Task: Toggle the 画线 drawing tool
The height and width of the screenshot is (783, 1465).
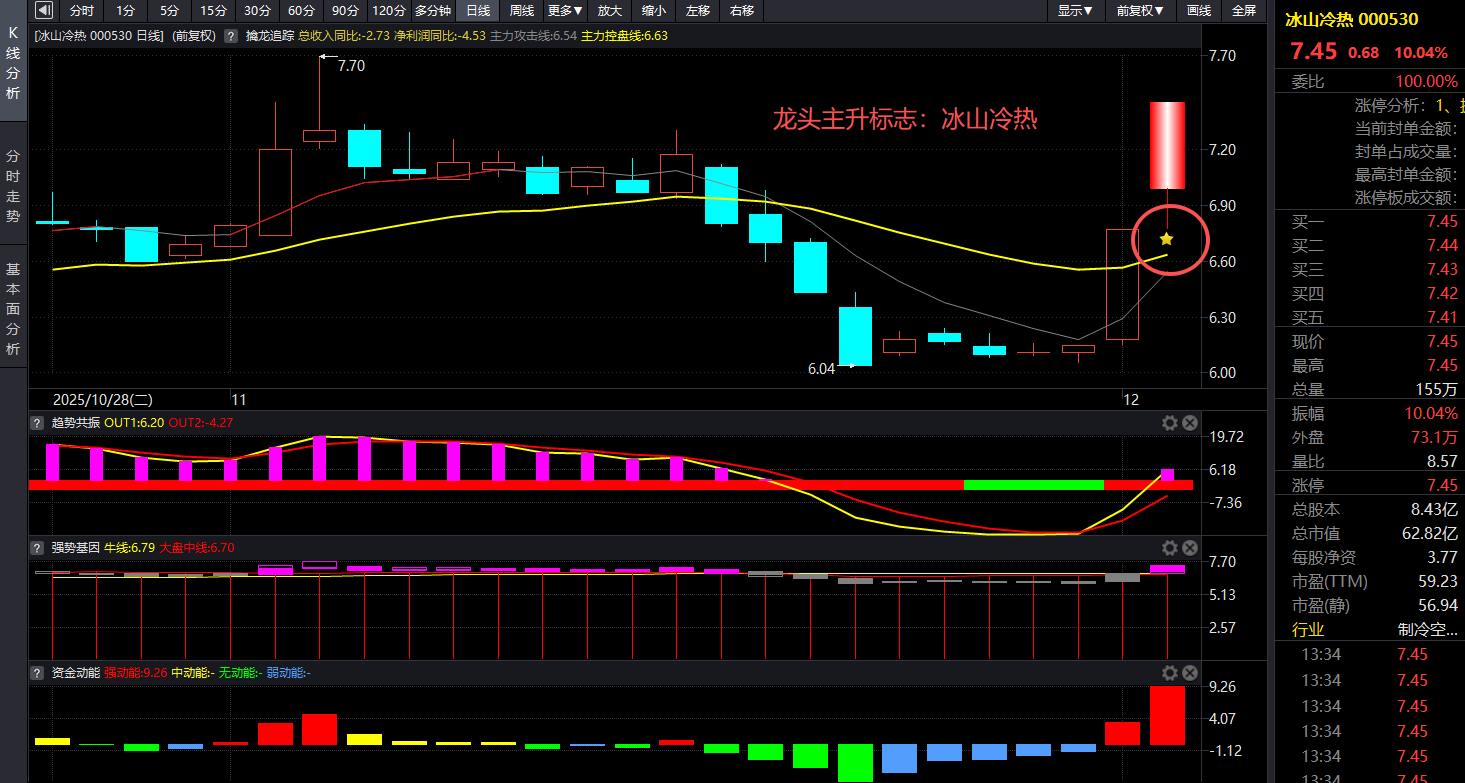Action: click(1199, 11)
